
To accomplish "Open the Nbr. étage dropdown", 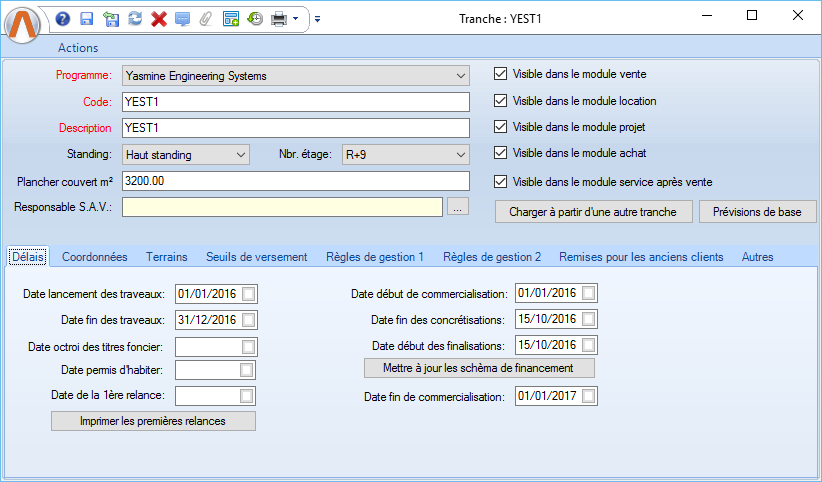I will pyautogui.click(x=460, y=155).
